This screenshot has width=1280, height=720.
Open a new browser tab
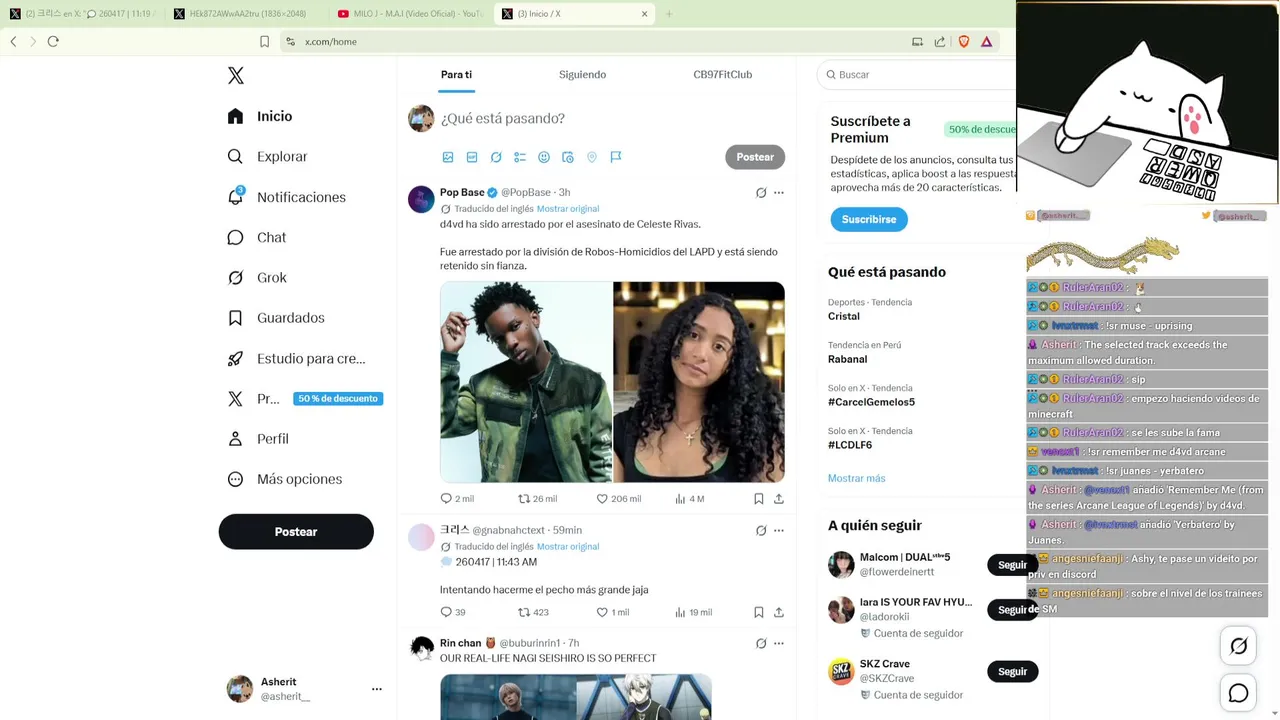(x=669, y=14)
